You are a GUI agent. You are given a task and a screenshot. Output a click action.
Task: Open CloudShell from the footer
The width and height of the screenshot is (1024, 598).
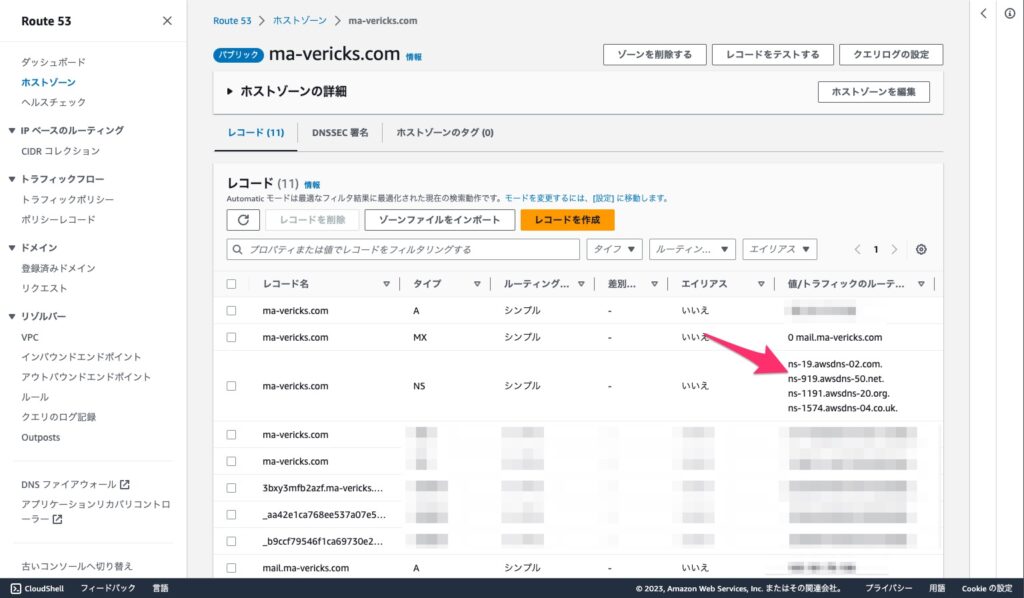click(x=37, y=588)
